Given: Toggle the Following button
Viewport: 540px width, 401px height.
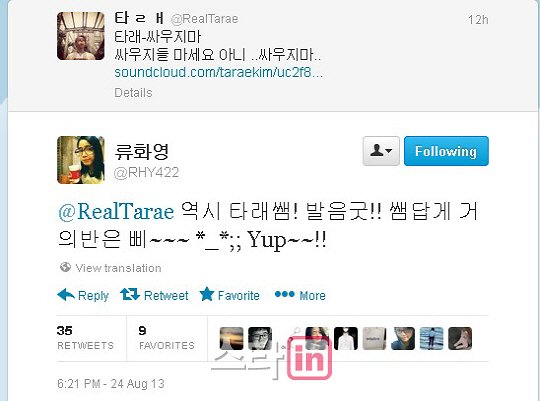Looking at the screenshot, I should pyautogui.click(x=446, y=151).
